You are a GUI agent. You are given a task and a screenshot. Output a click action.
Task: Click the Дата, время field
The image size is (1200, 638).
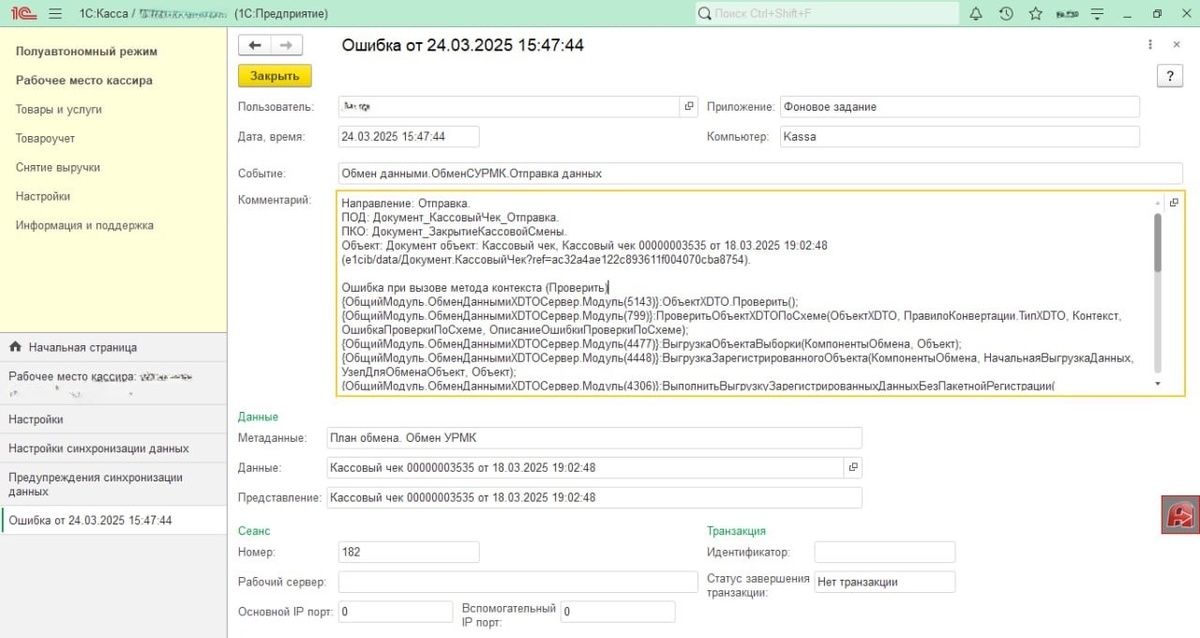click(x=408, y=136)
